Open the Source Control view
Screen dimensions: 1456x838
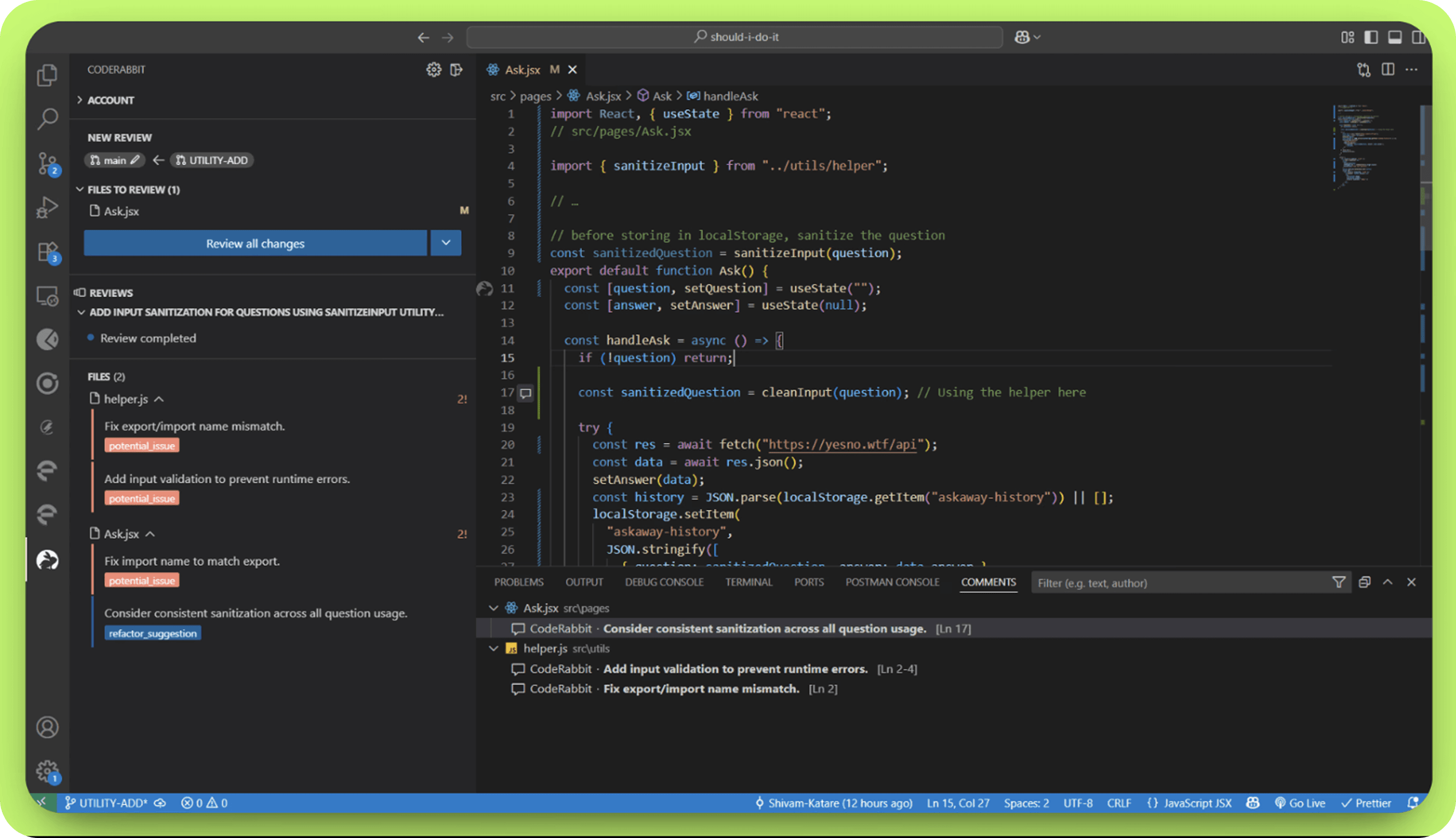(47, 163)
